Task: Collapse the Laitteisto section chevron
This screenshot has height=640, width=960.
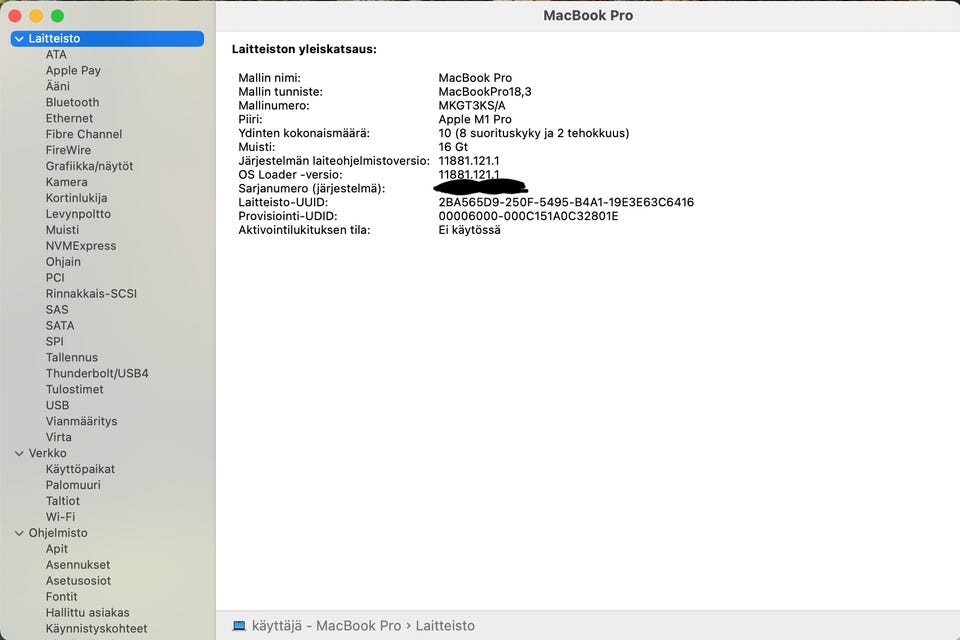Action: tap(19, 39)
